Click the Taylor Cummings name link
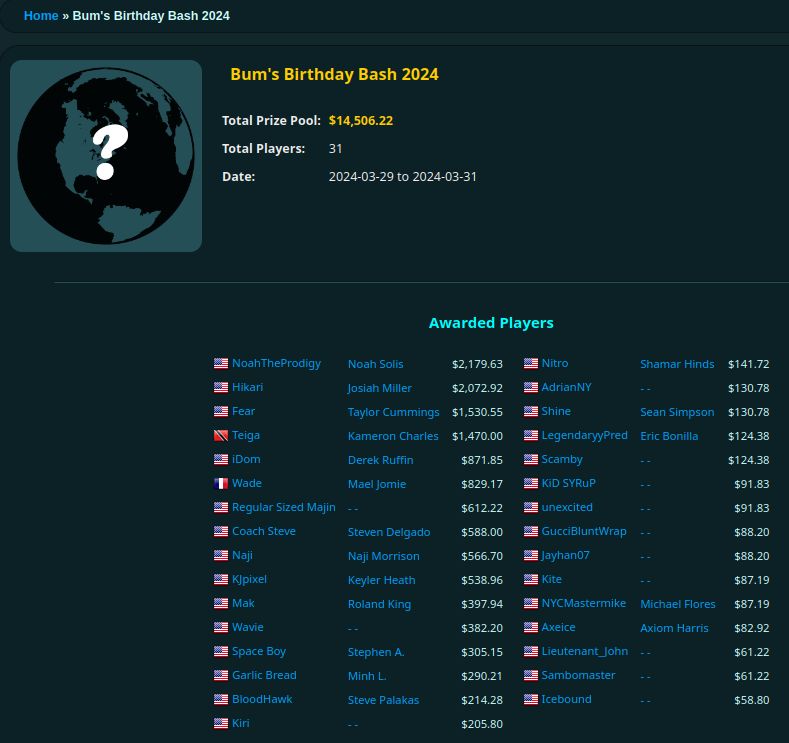The image size is (789, 743). 393,412
